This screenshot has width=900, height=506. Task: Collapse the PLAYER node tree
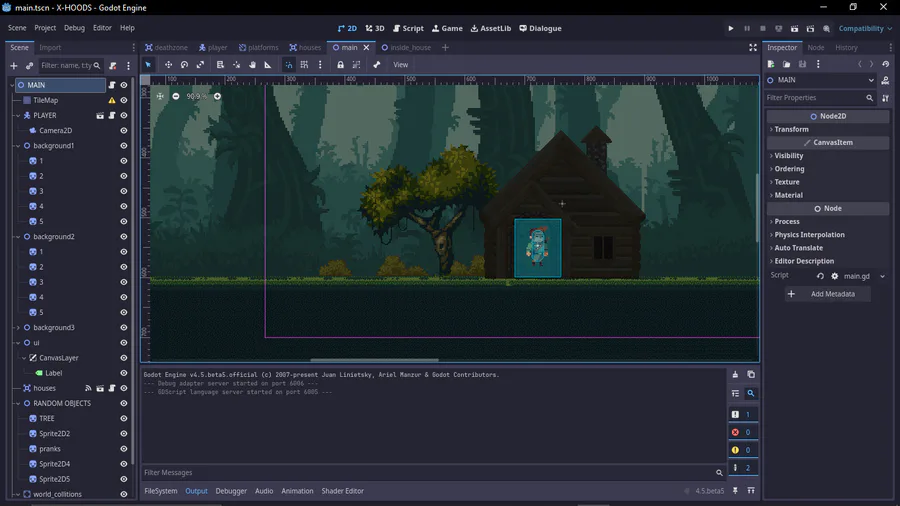point(18,115)
